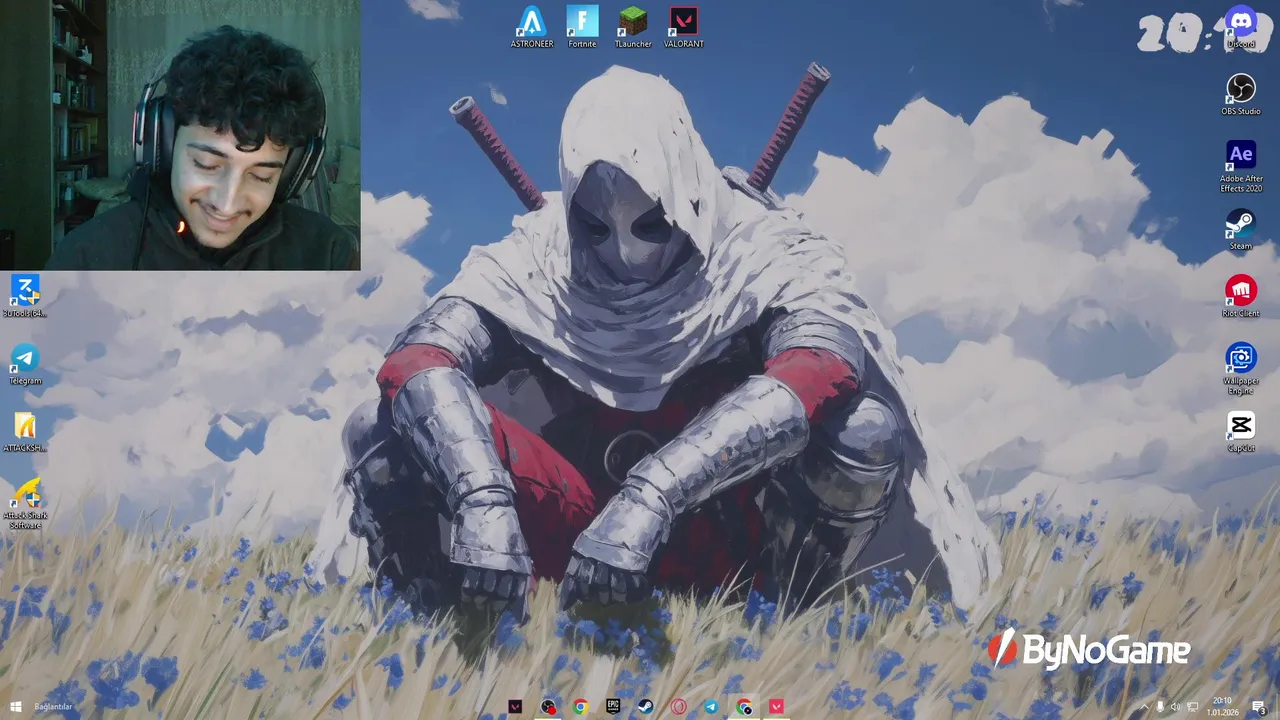Open the VALORANT desktop shortcut
Screen dimensions: 1280x720
pos(684,27)
